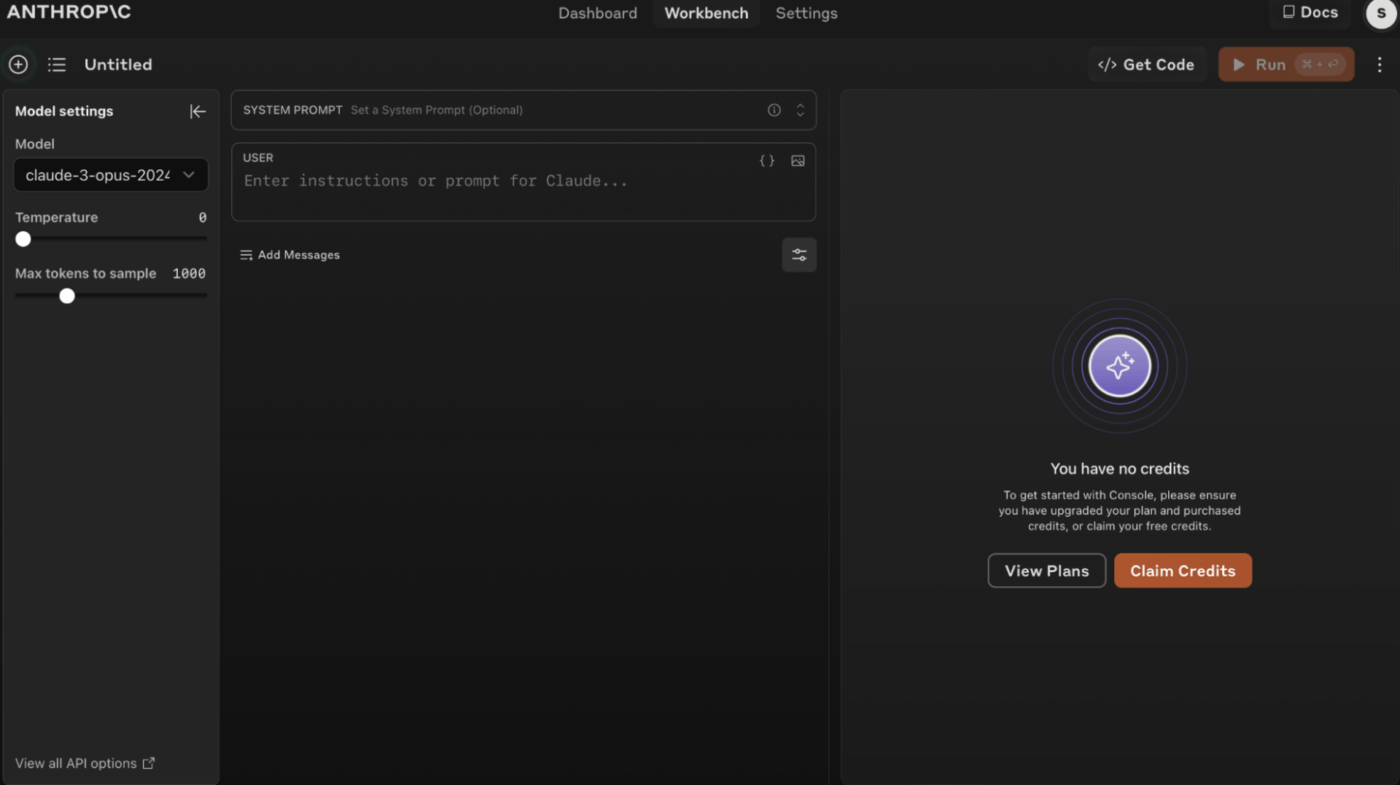Open the Docs page
Image resolution: width=1400 pixels, height=785 pixels.
[x=1310, y=12]
